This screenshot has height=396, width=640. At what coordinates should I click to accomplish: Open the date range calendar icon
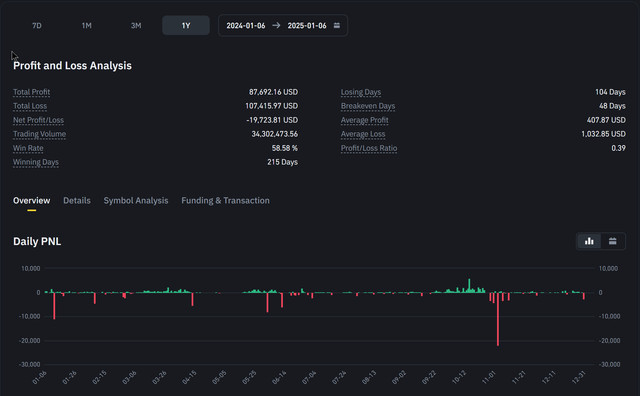(x=337, y=25)
